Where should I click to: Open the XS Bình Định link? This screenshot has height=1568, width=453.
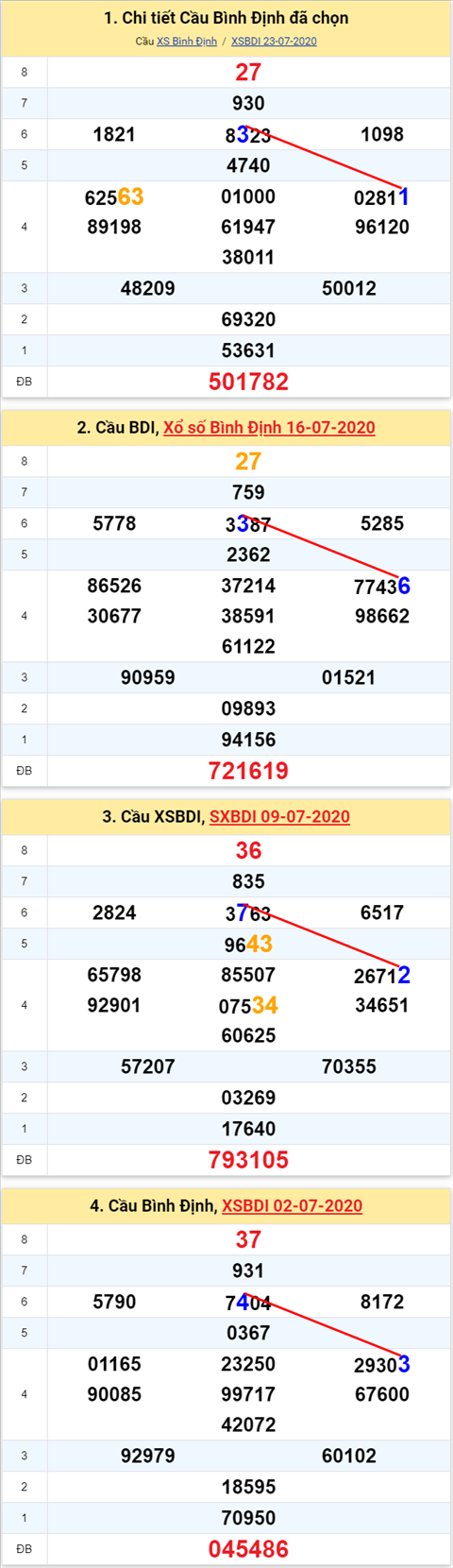187,42
